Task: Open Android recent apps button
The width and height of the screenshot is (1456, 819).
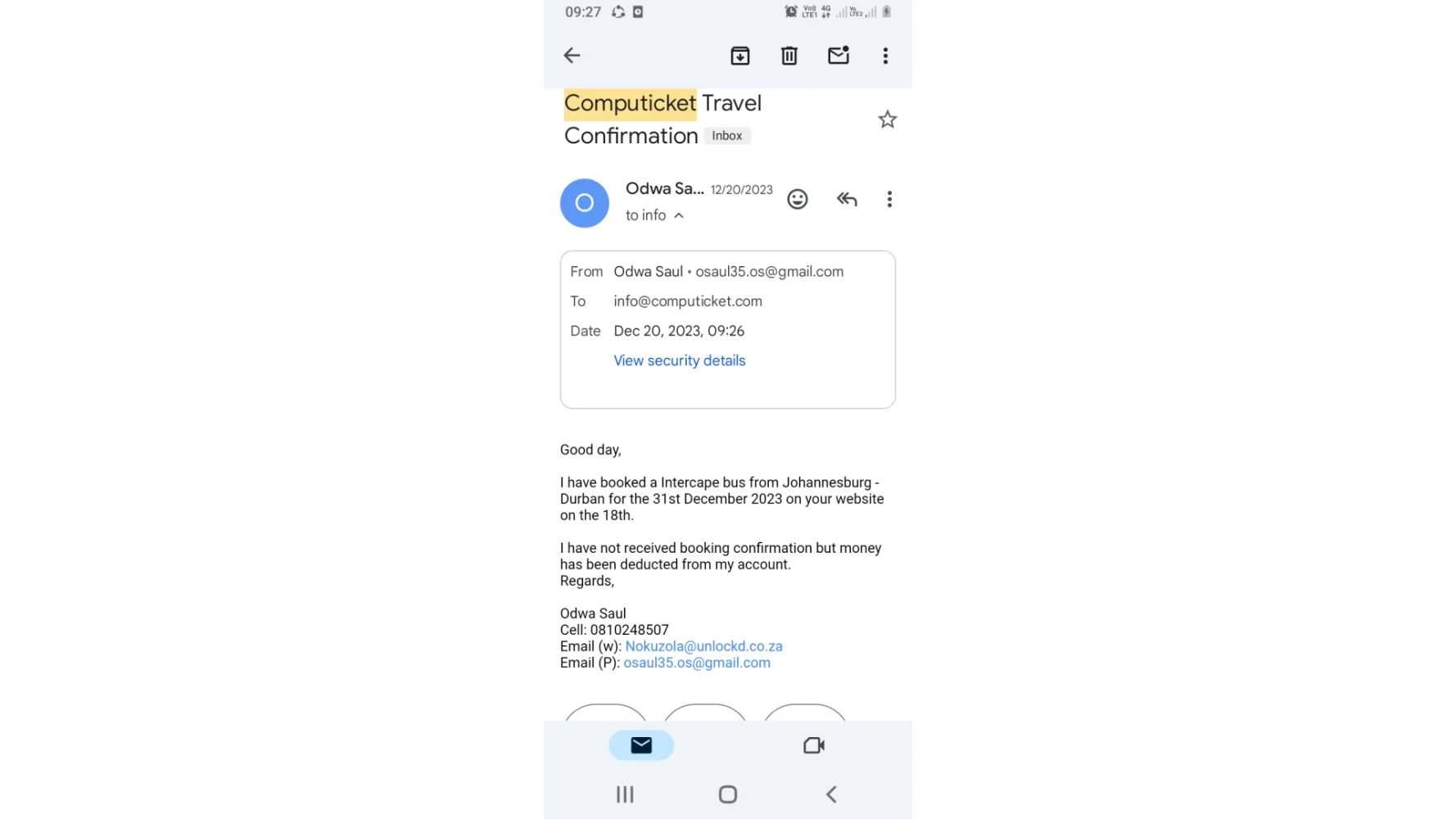Action: [x=625, y=794]
